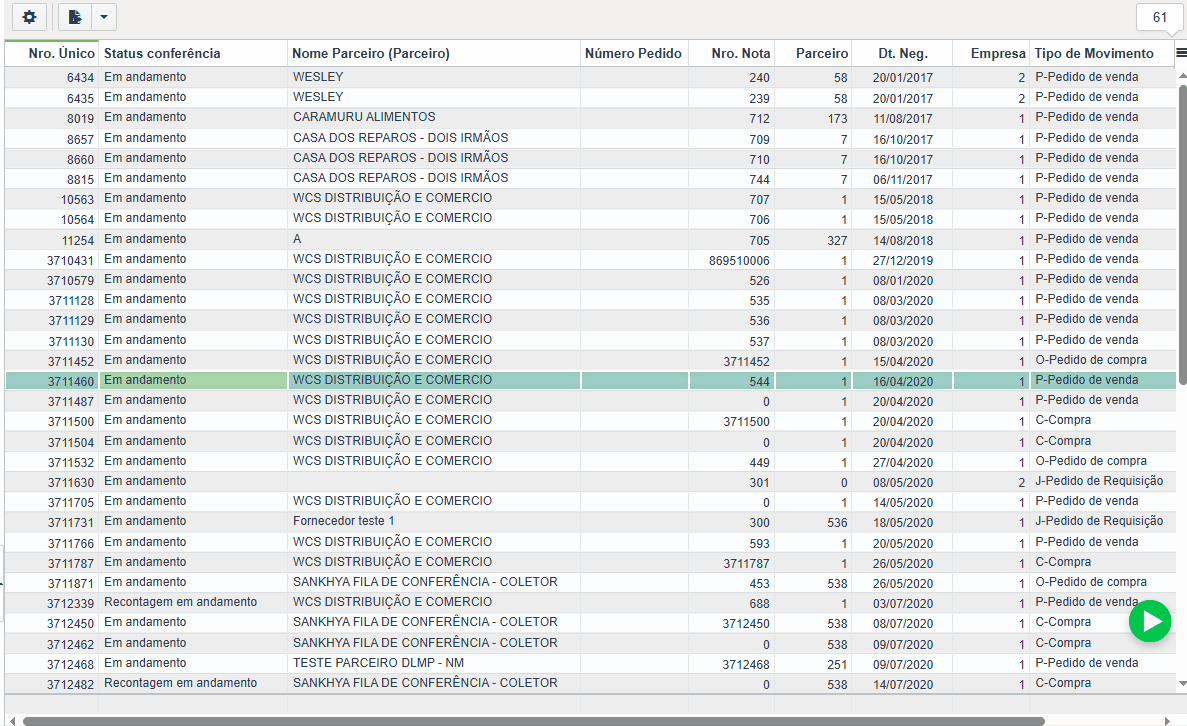The height and width of the screenshot is (726, 1187).
Task: Click date 09/07/2020 in row 3712462
Action: [x=902, y=643]
